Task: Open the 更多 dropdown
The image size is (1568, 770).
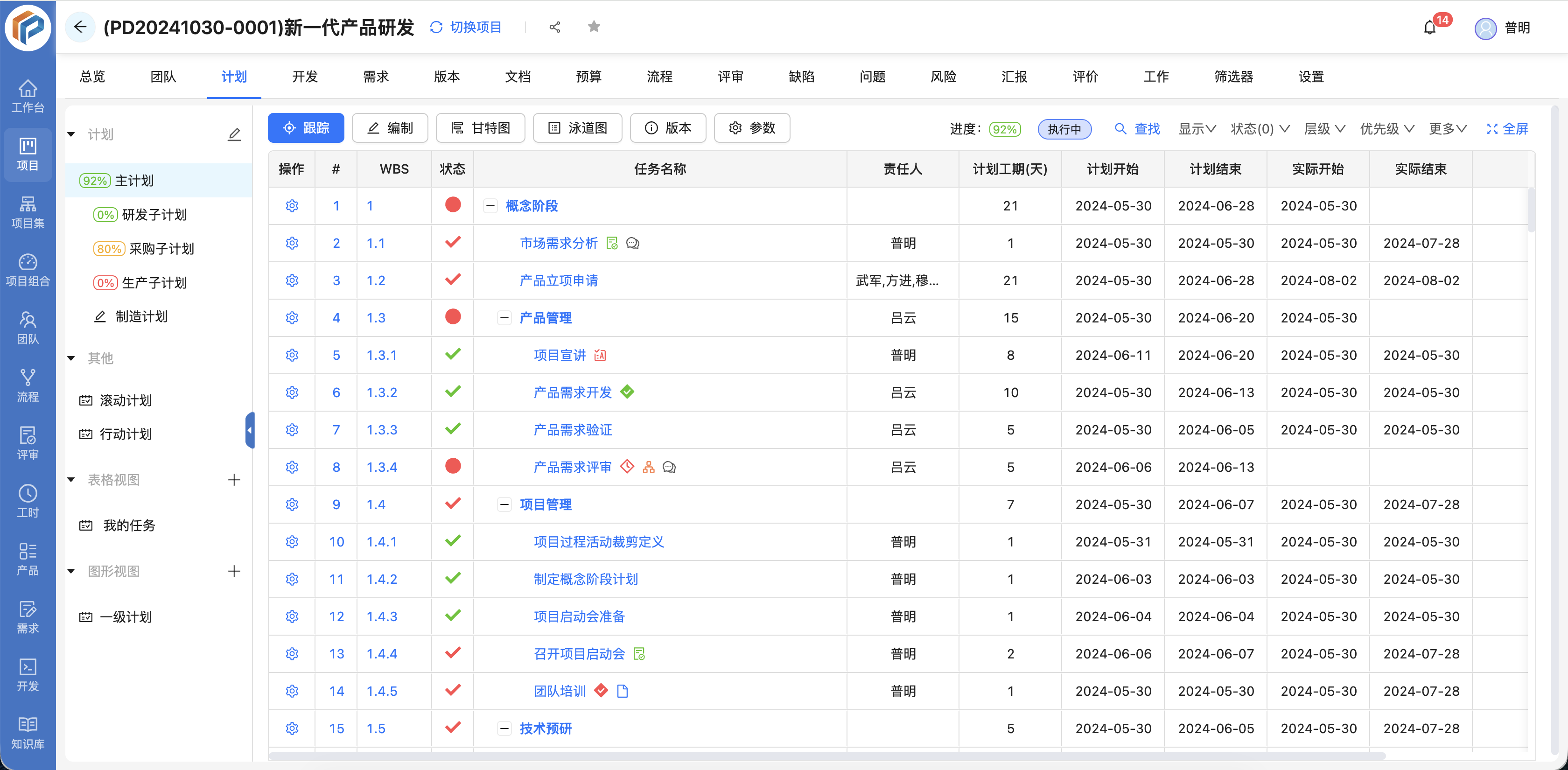Action: [1448, 129]
